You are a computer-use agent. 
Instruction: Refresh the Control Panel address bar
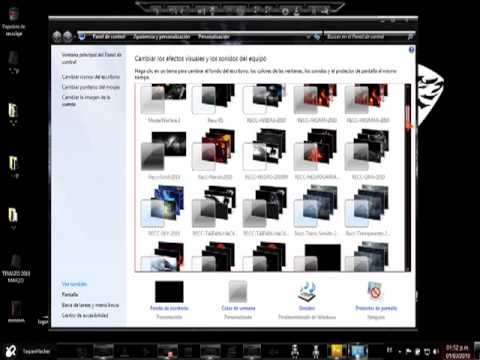[317, 36]
